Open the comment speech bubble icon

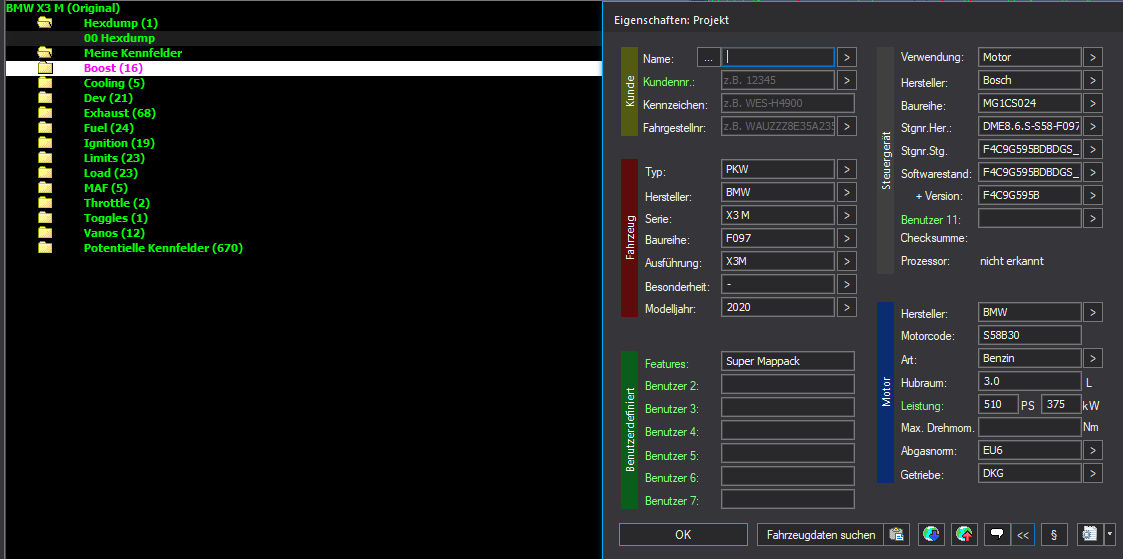[997, 534]
